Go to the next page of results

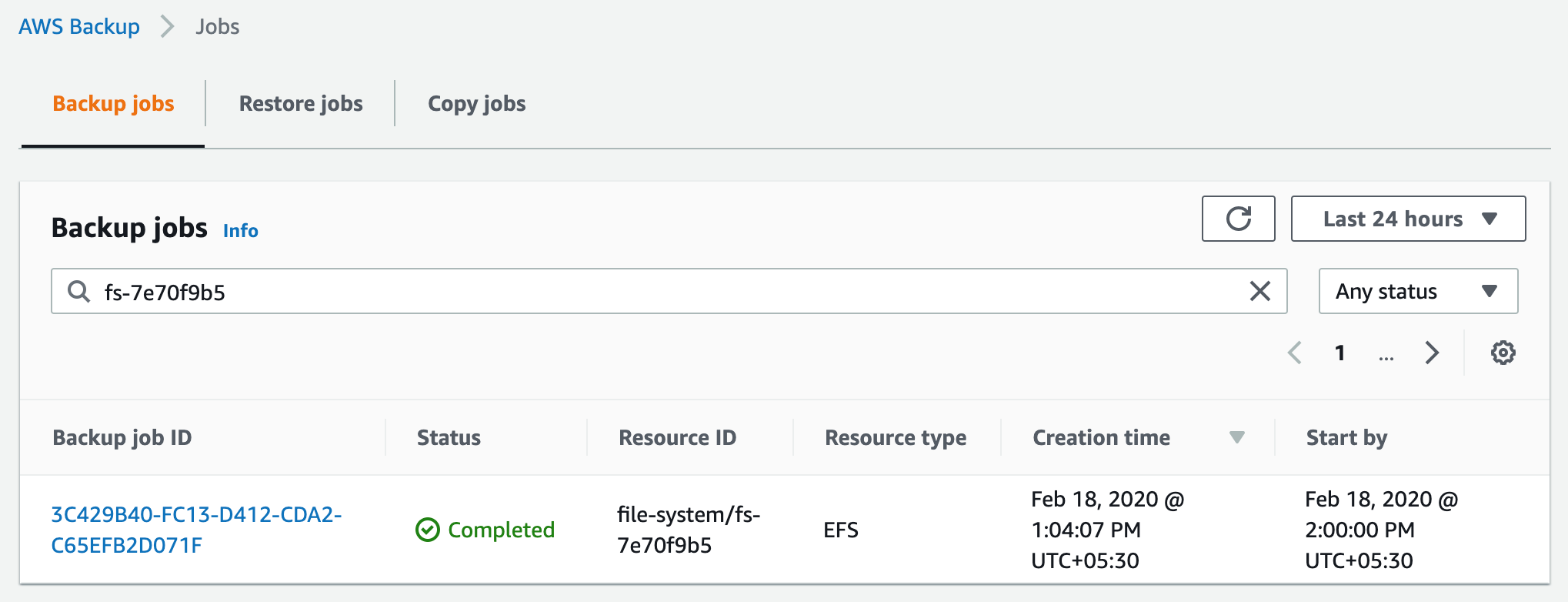(1432, 353)
